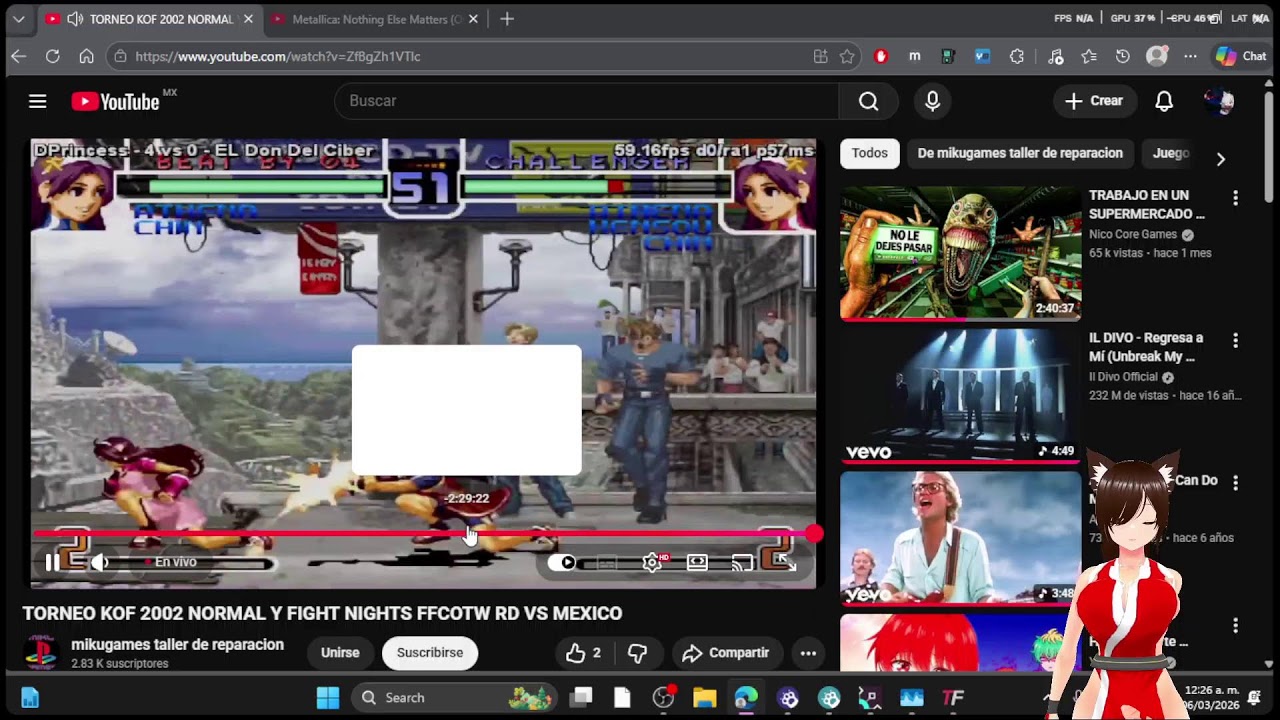Screen dimensions: 1280x720
Task: Open the red hand blocker extension
Action: pyautogui.click(x=881, y=57)
